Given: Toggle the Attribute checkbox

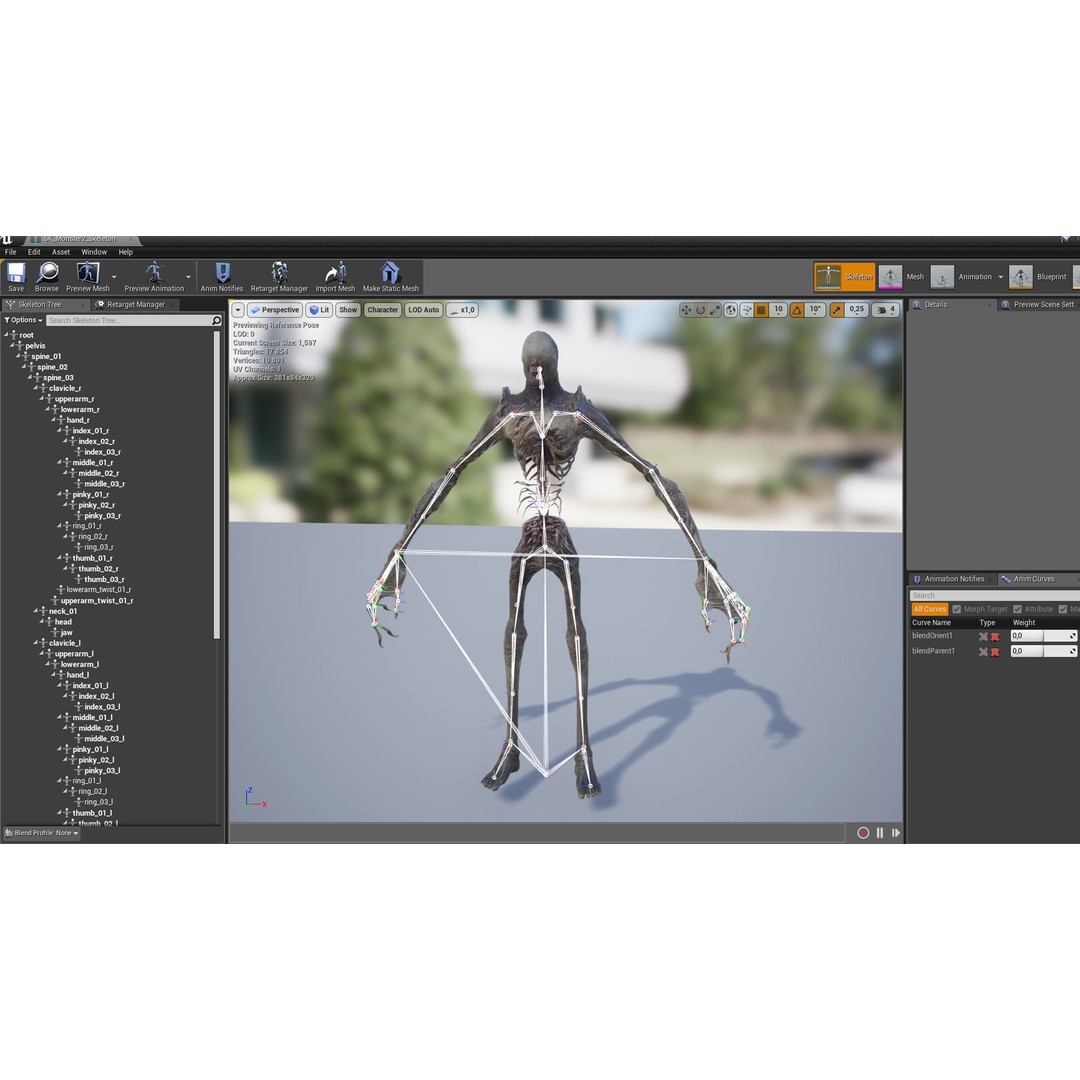Looking at the screenshot, I should [1017, 609].
